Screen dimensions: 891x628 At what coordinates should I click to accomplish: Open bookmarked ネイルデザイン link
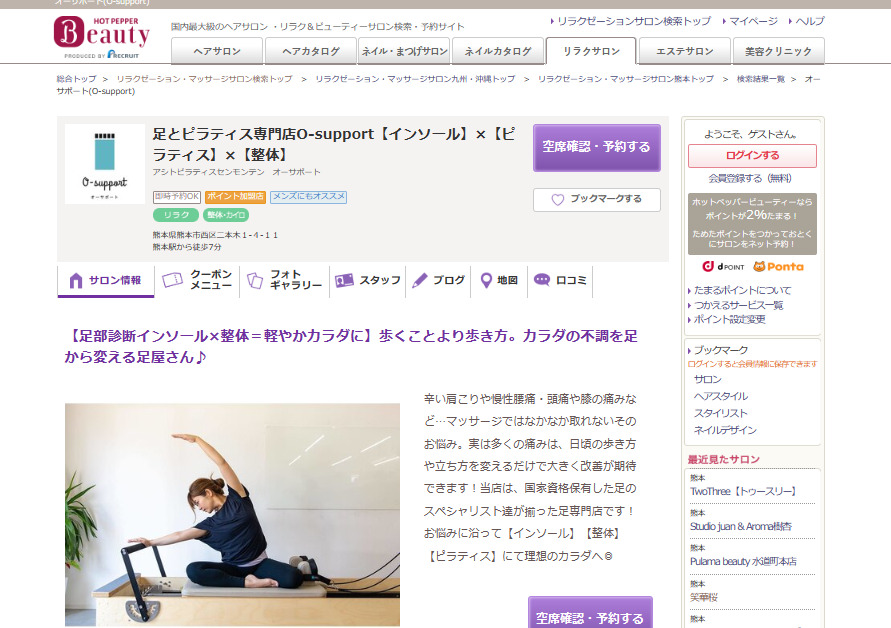point(725,430)
